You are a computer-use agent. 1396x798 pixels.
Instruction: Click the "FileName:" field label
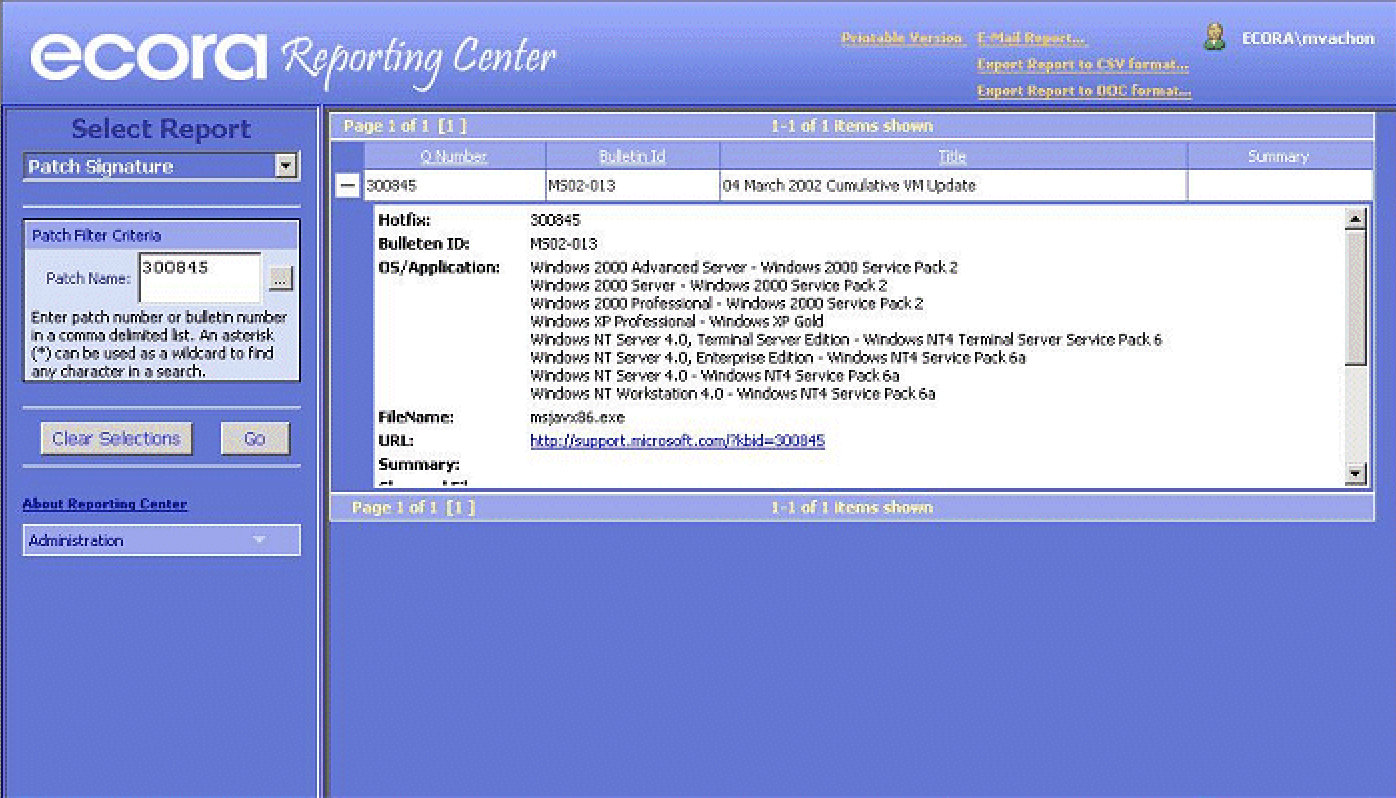(x=416, y=417)
